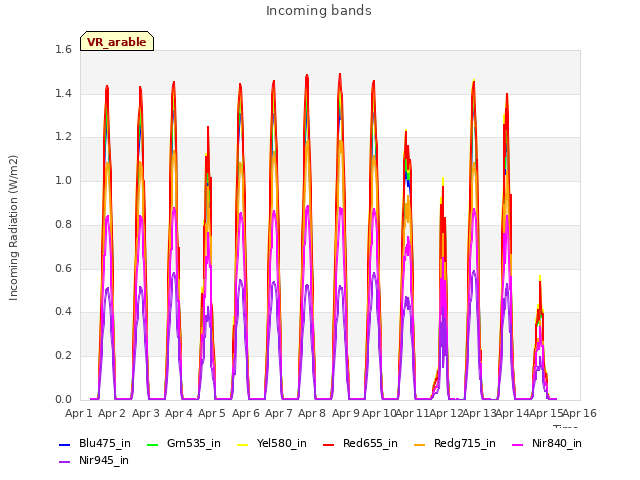This screenshot has width=640, height=480.
Task: Click the Apr 5 x-axis tick label
Action: tap(212, 413)
